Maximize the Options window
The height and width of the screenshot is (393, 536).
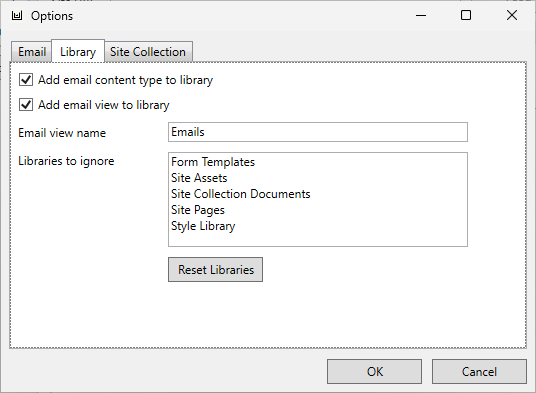click(x=466, y=15)
